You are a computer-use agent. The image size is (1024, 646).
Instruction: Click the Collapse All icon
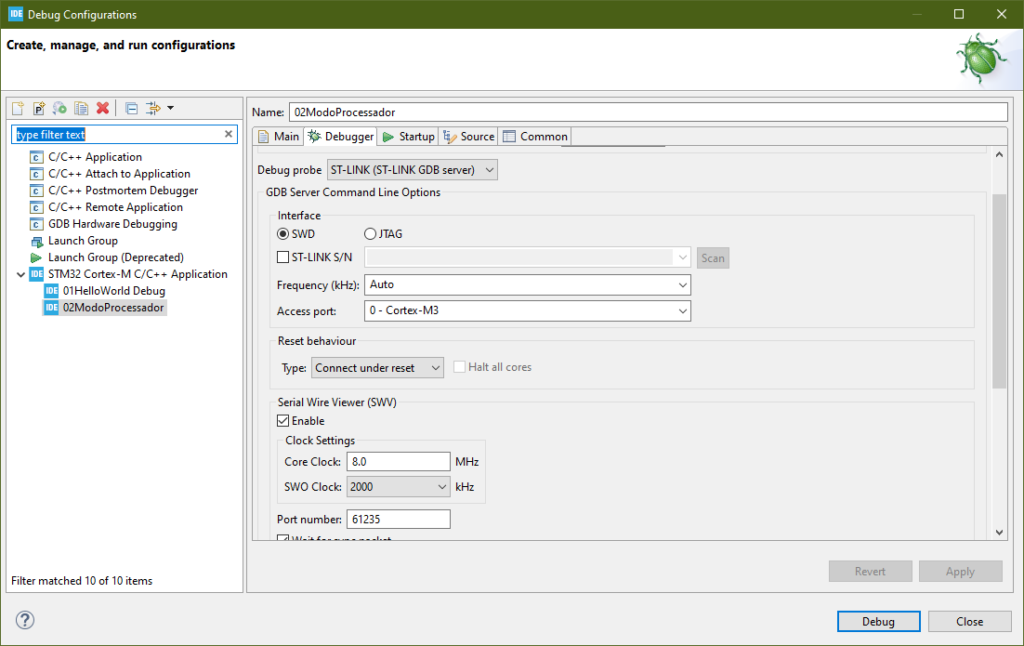132,108
